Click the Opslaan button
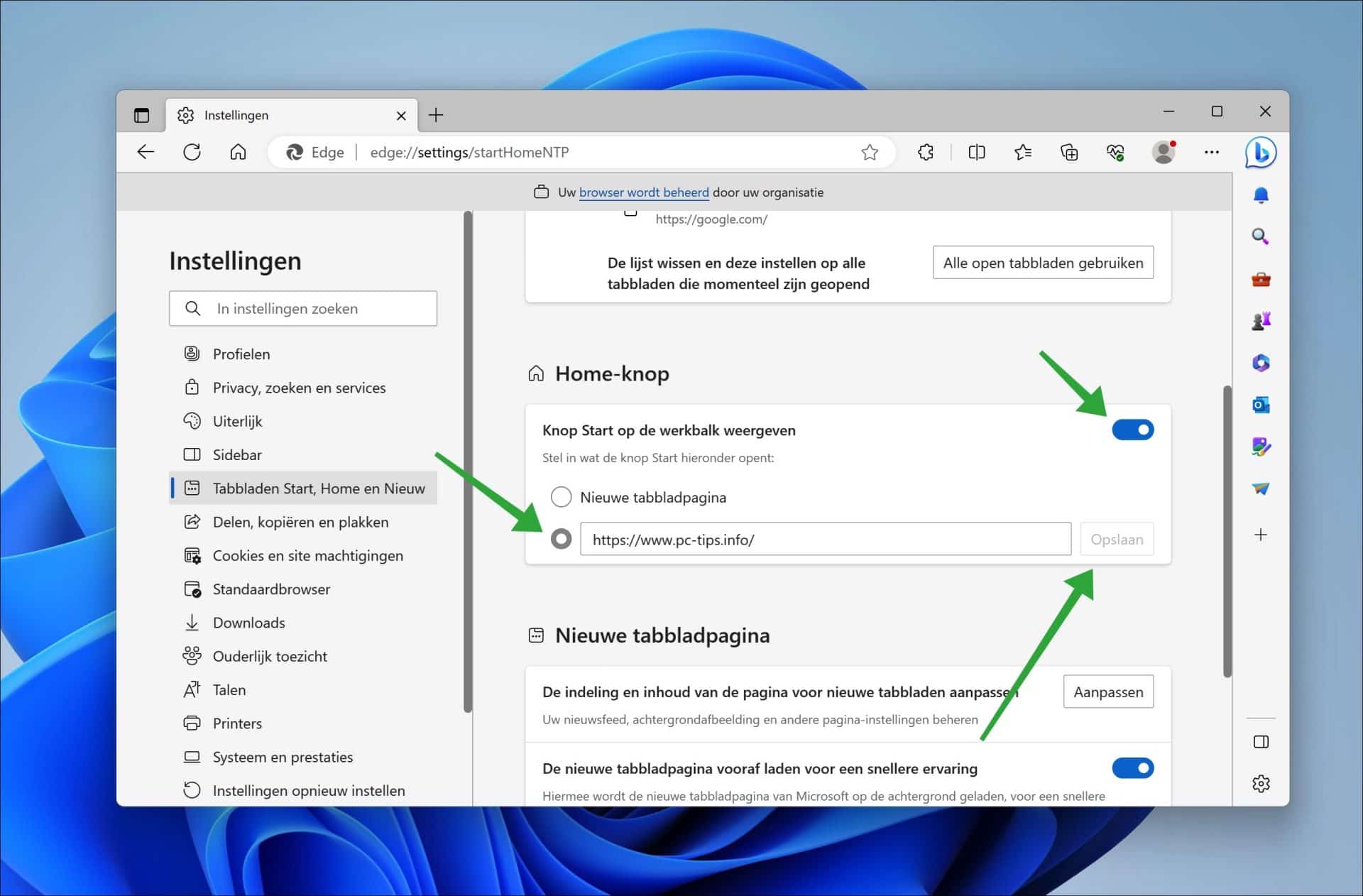 1117,539
